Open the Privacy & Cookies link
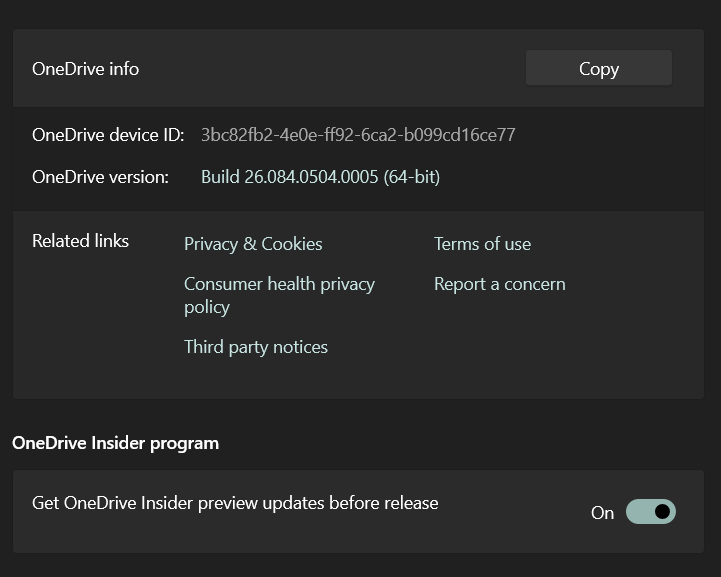The height and width of the screenshot is (577, 721). tap(253, 244)
